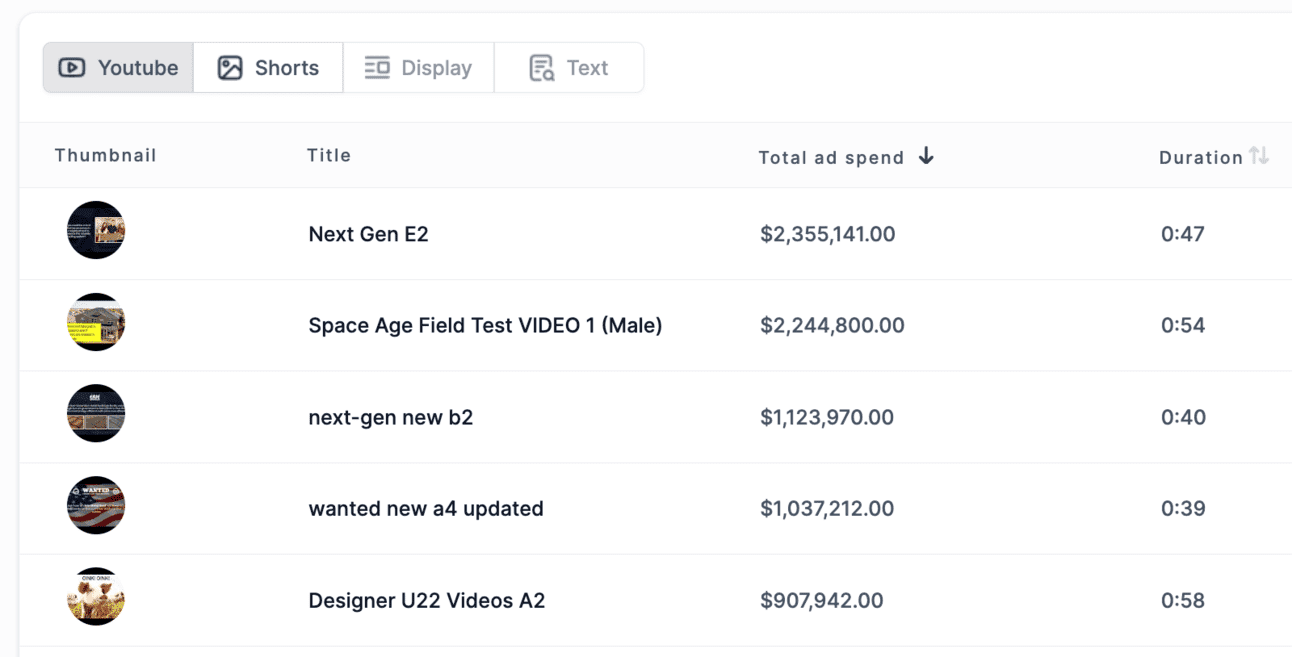
Task: Switch to the Shorts tab
Action: point(268,68)
